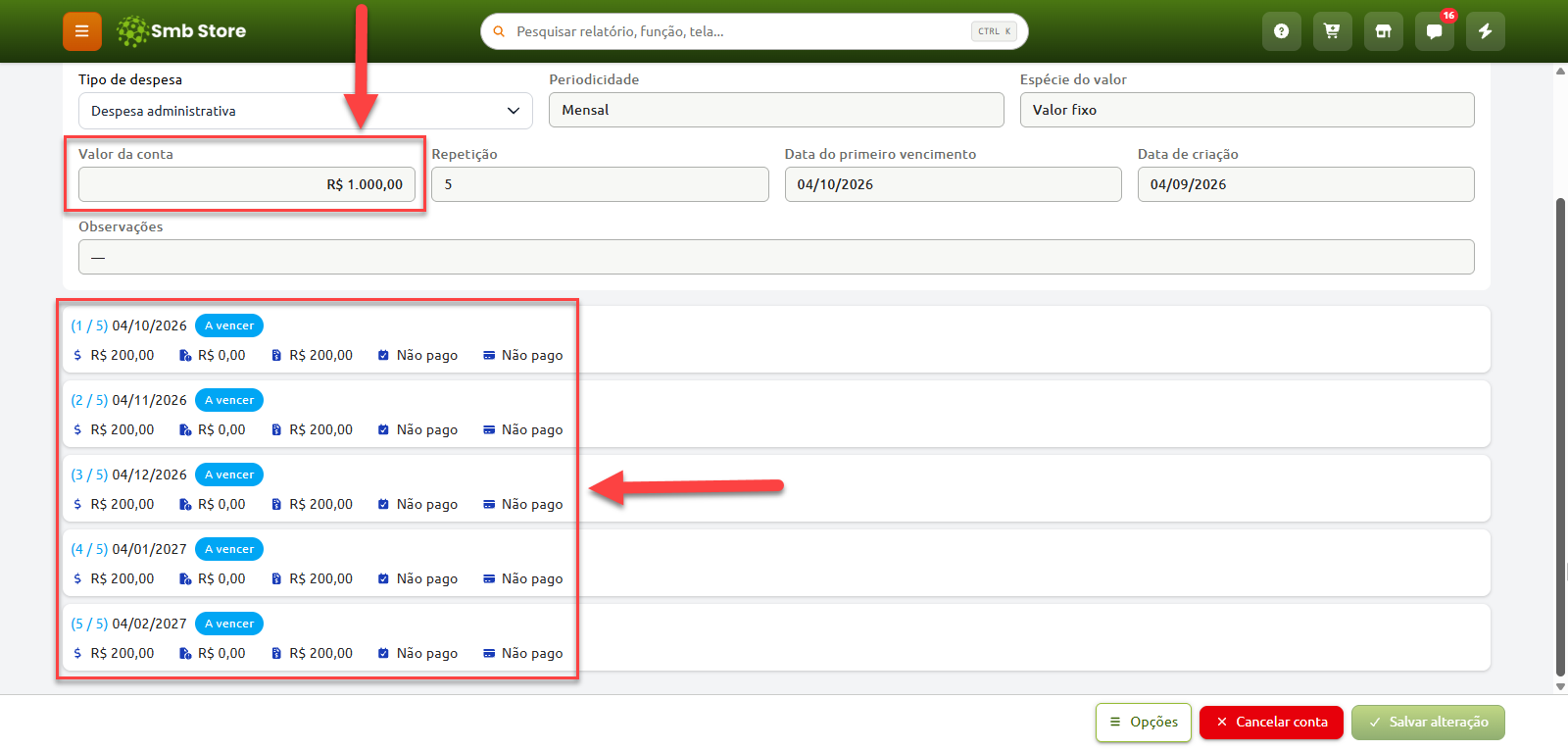Click the Data de criação field

1306,184
